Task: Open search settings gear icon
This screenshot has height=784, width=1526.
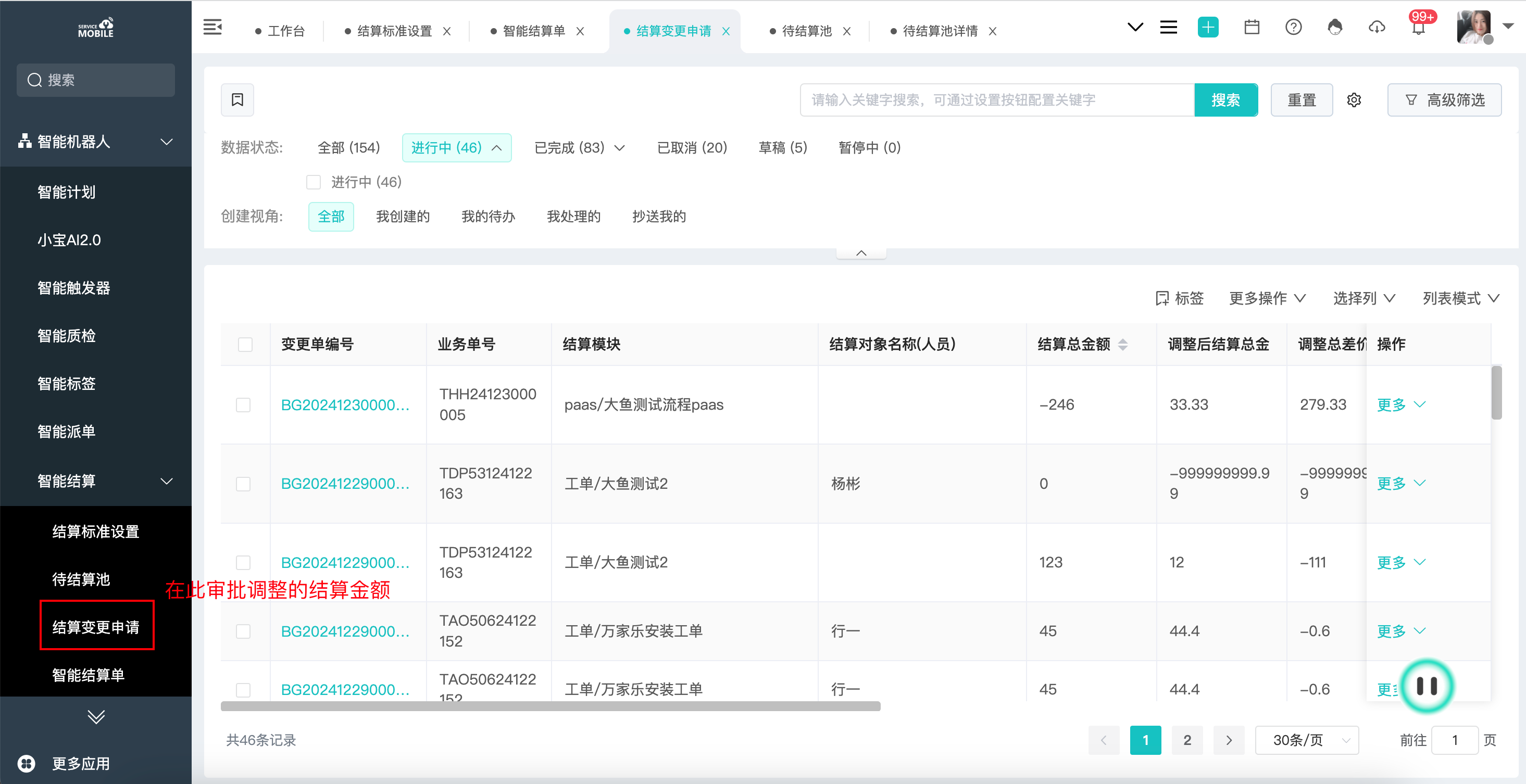Action: (1354, 99)
